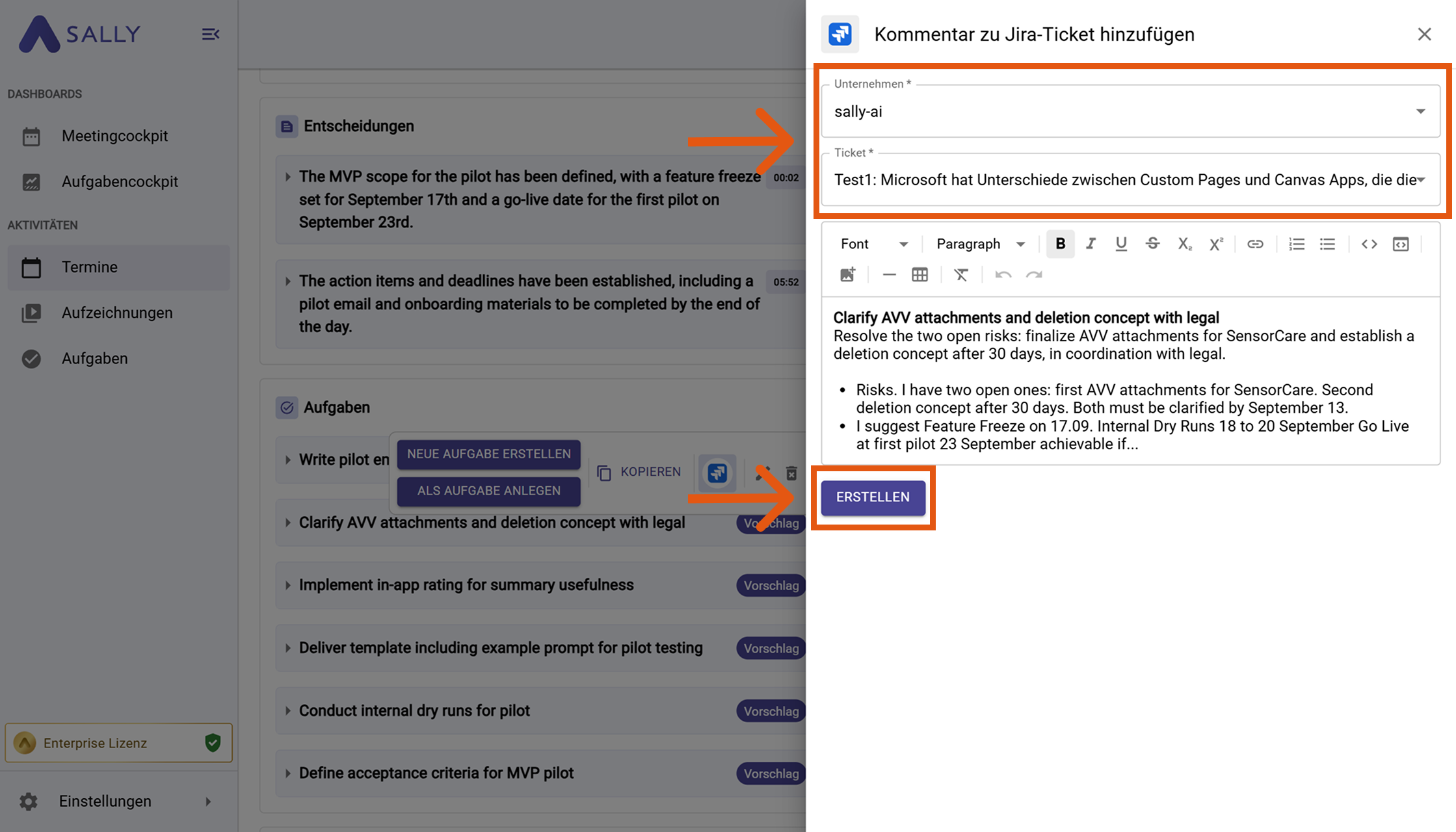This screenshot has height=832, width=1456.
Task: Jump to timestamp 05:52
Action: pos(786,282)
